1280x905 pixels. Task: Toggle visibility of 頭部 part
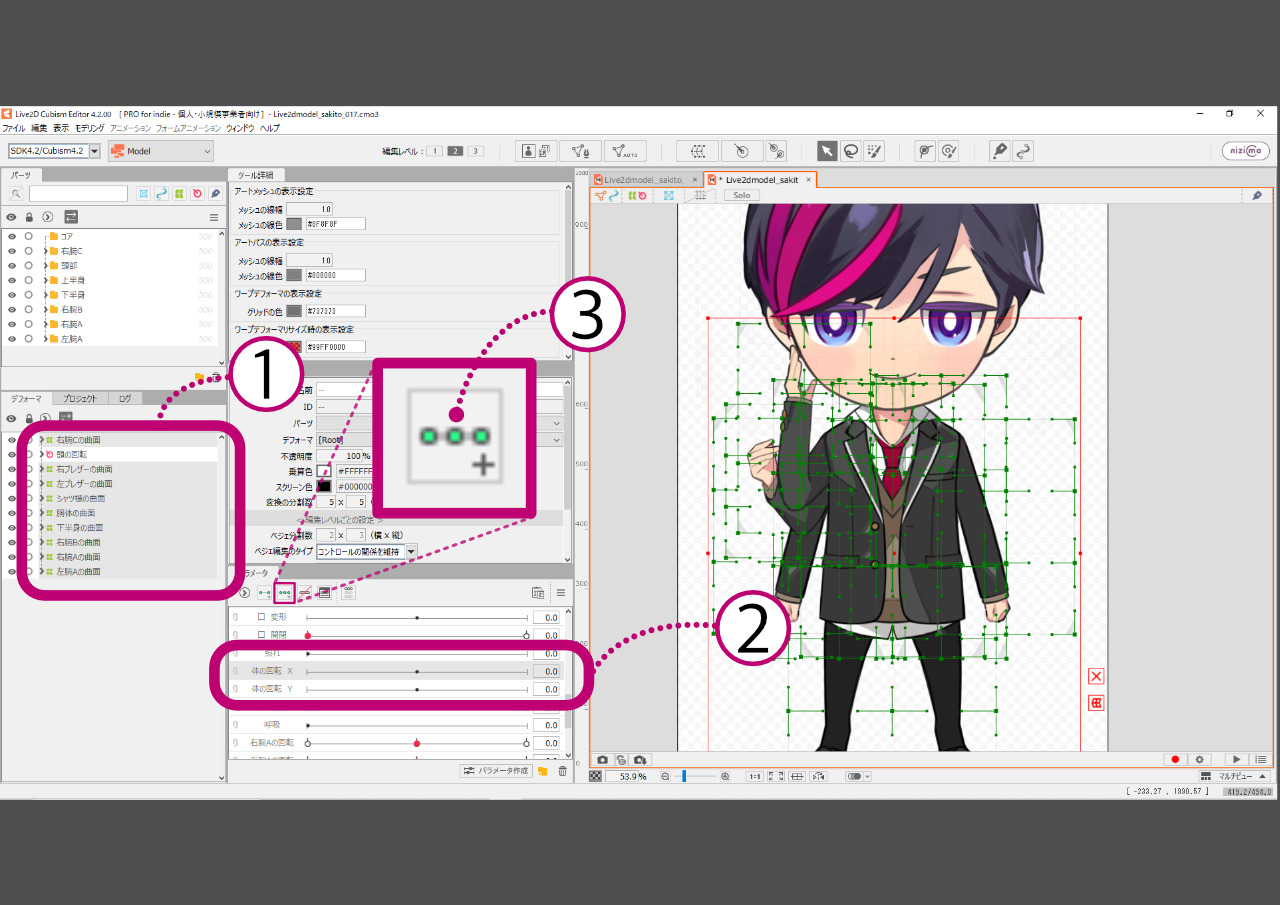(12, 266)
